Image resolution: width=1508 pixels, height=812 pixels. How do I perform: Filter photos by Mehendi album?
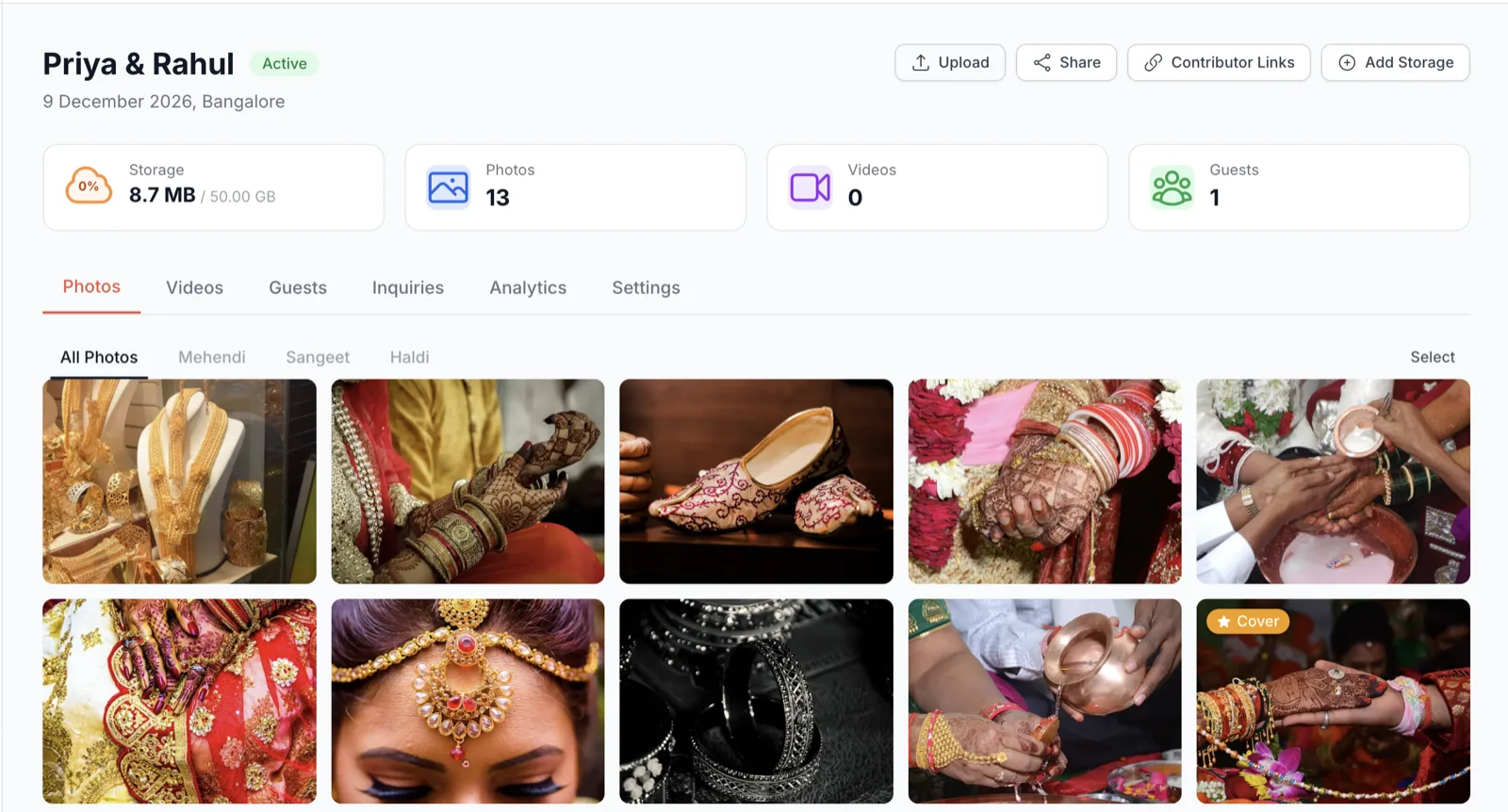coord(211,357)
